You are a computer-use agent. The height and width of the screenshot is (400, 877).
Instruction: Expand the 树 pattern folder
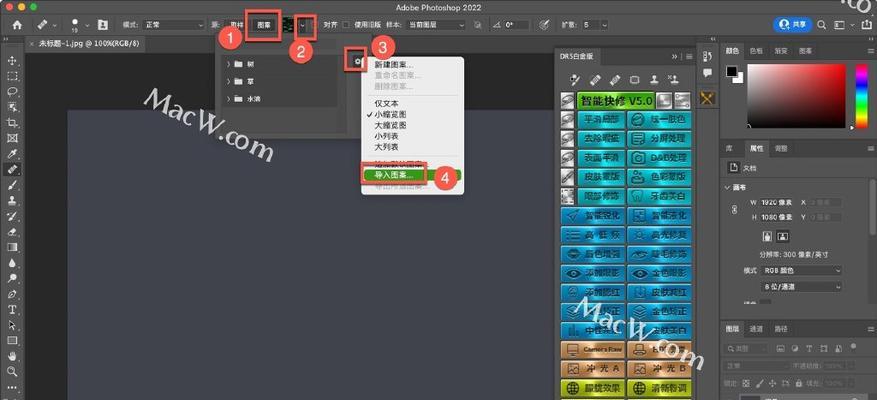(x=229, y=64)
